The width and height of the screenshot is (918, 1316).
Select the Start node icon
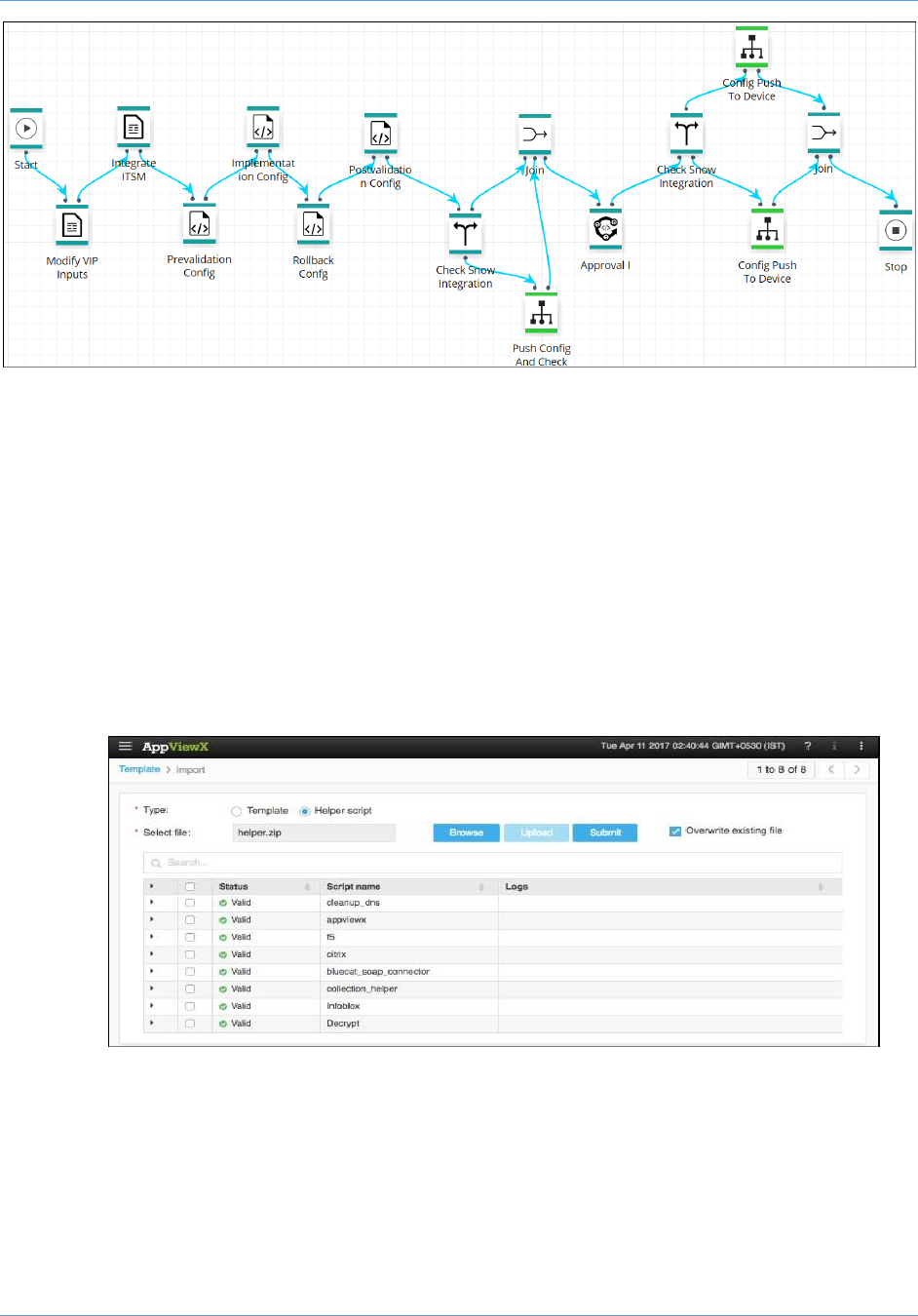26,128
